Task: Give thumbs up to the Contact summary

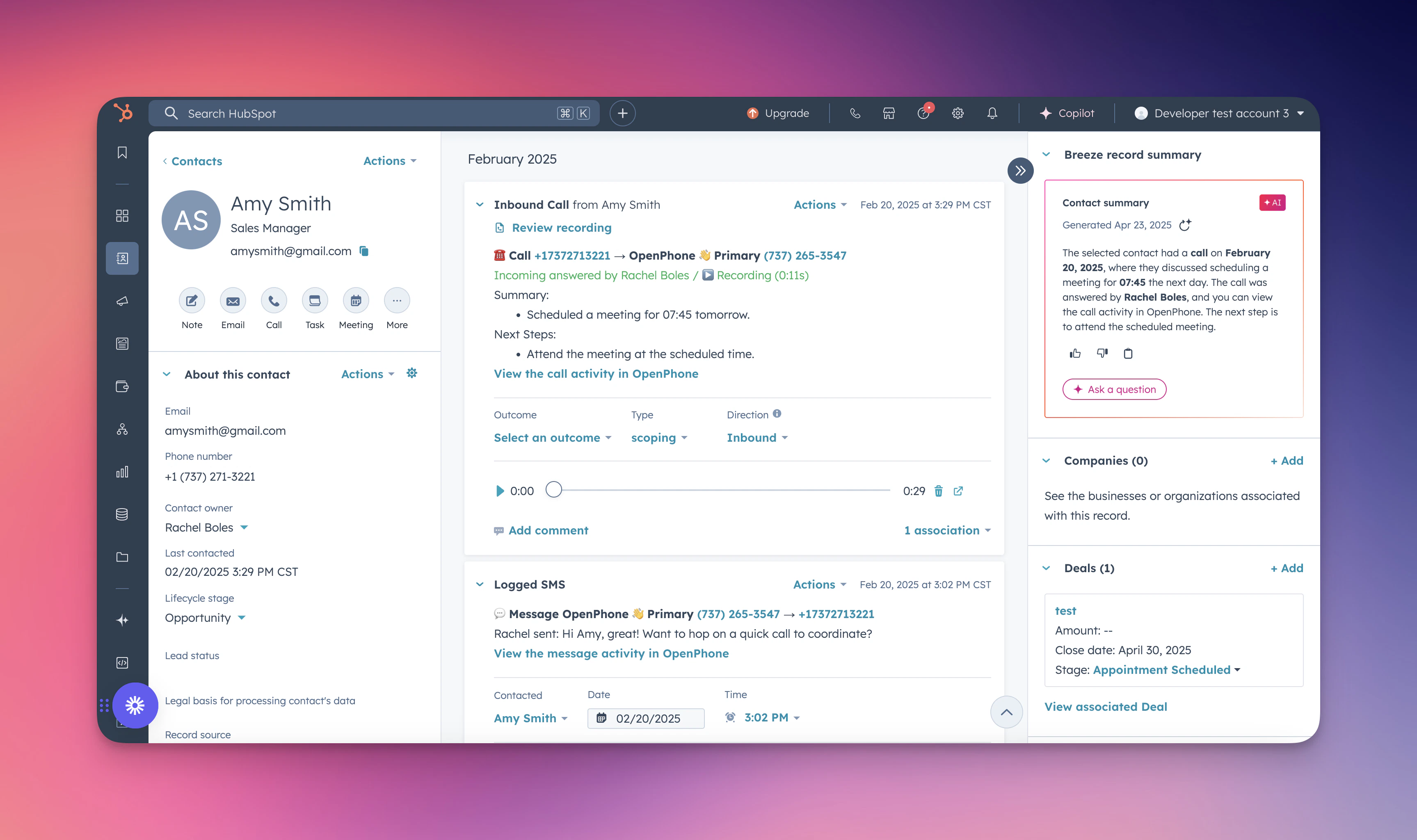Action: 1074,353
